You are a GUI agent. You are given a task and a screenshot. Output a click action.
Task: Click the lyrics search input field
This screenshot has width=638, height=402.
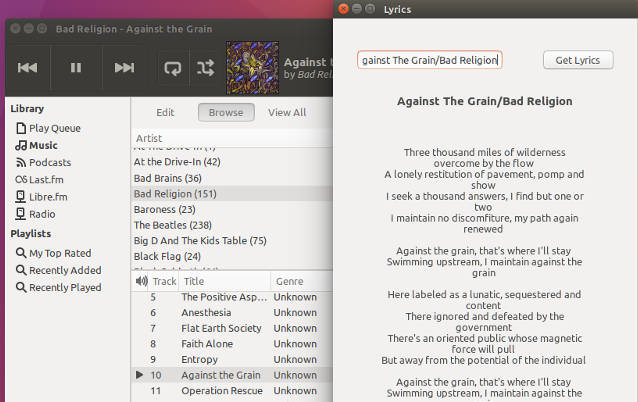click(430, 60)
